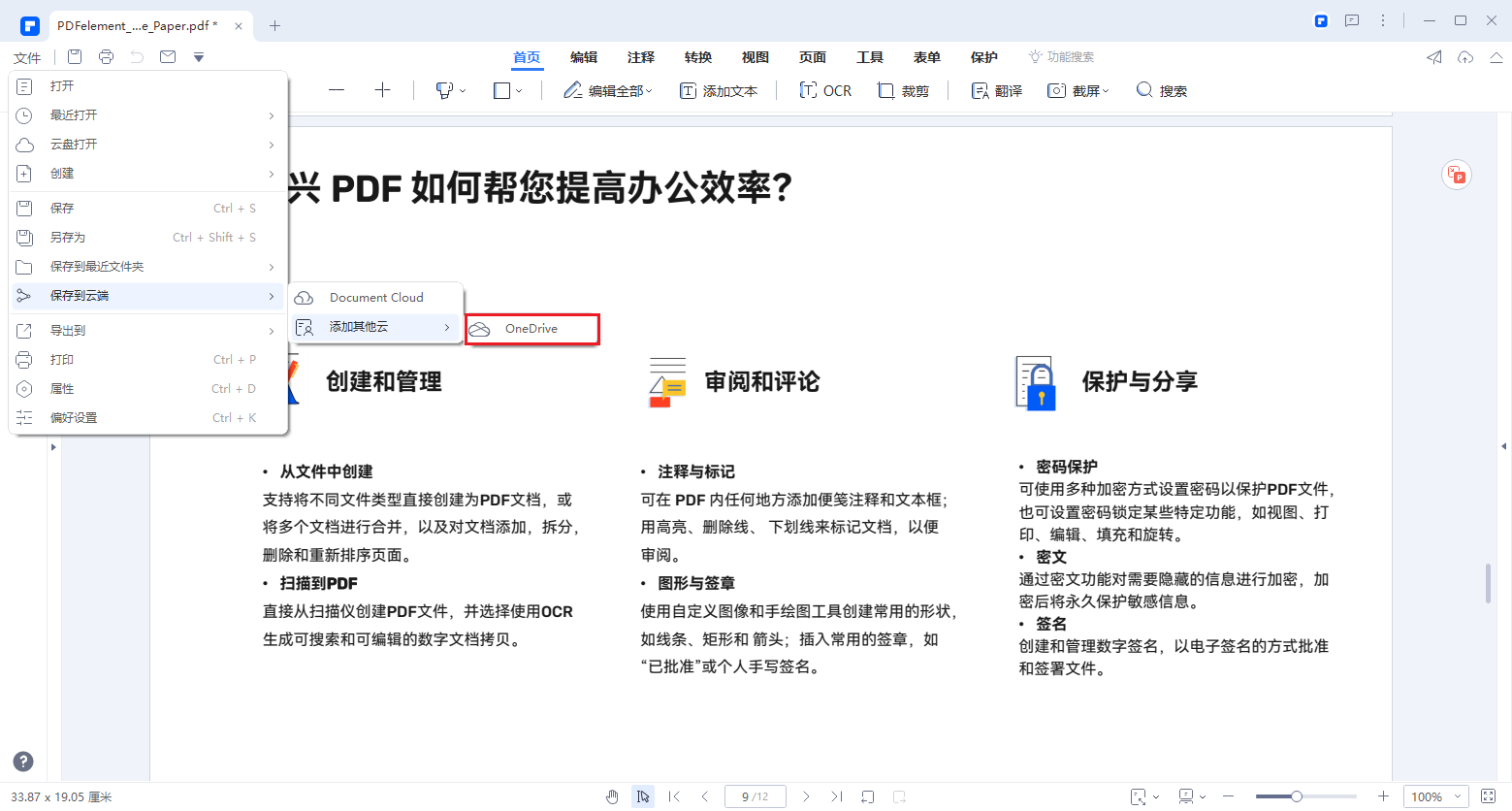This screenshot has height=811, width=1512.
Task: Switch to the Tools (工具) tab
Action: tap(870, 57)
